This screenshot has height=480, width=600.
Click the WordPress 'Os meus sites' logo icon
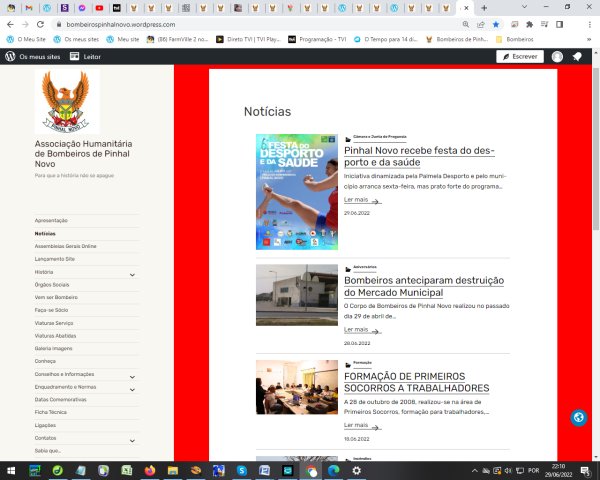coord(10,57)
